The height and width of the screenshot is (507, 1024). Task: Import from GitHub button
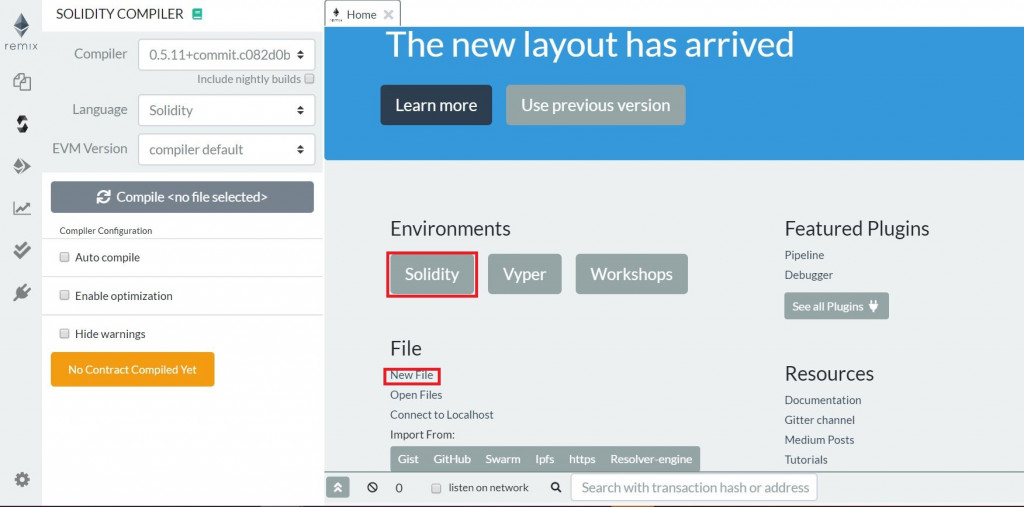tap(452, 459)
